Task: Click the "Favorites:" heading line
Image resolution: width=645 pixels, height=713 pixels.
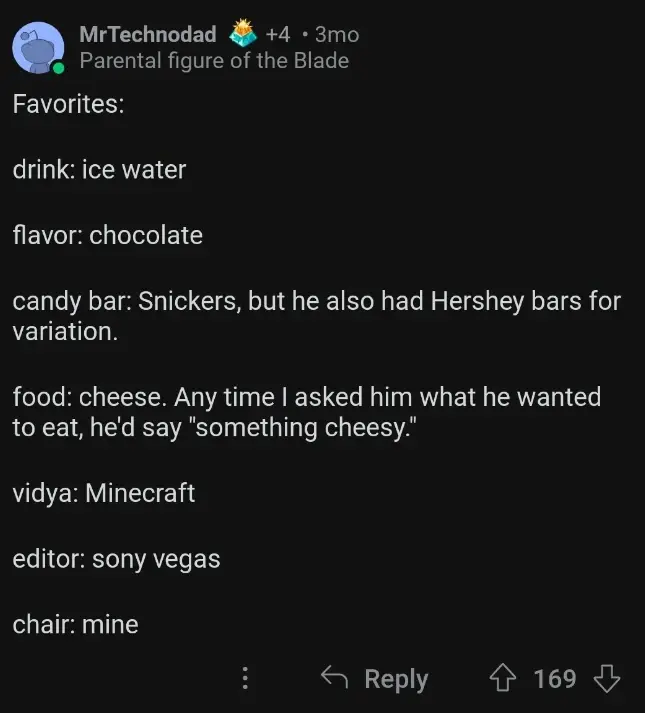Action: coord(68,104)
